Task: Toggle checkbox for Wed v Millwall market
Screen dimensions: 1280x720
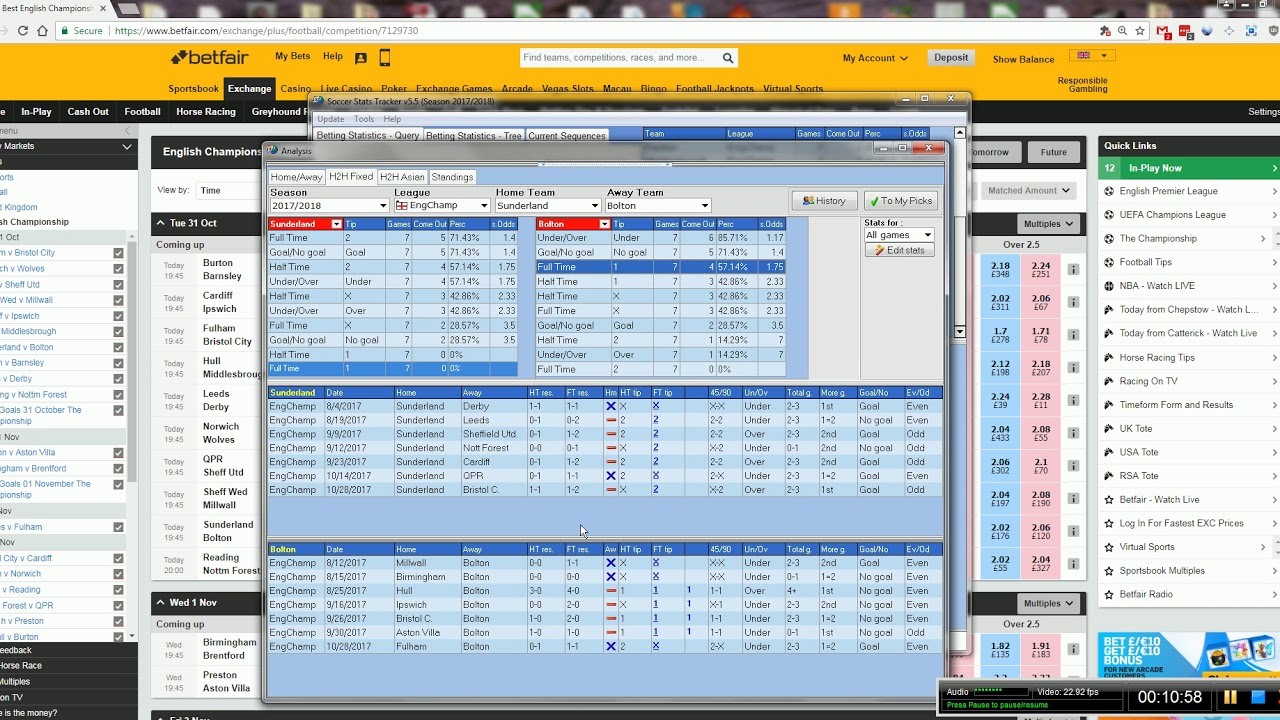Action: (x=118, y=300)
